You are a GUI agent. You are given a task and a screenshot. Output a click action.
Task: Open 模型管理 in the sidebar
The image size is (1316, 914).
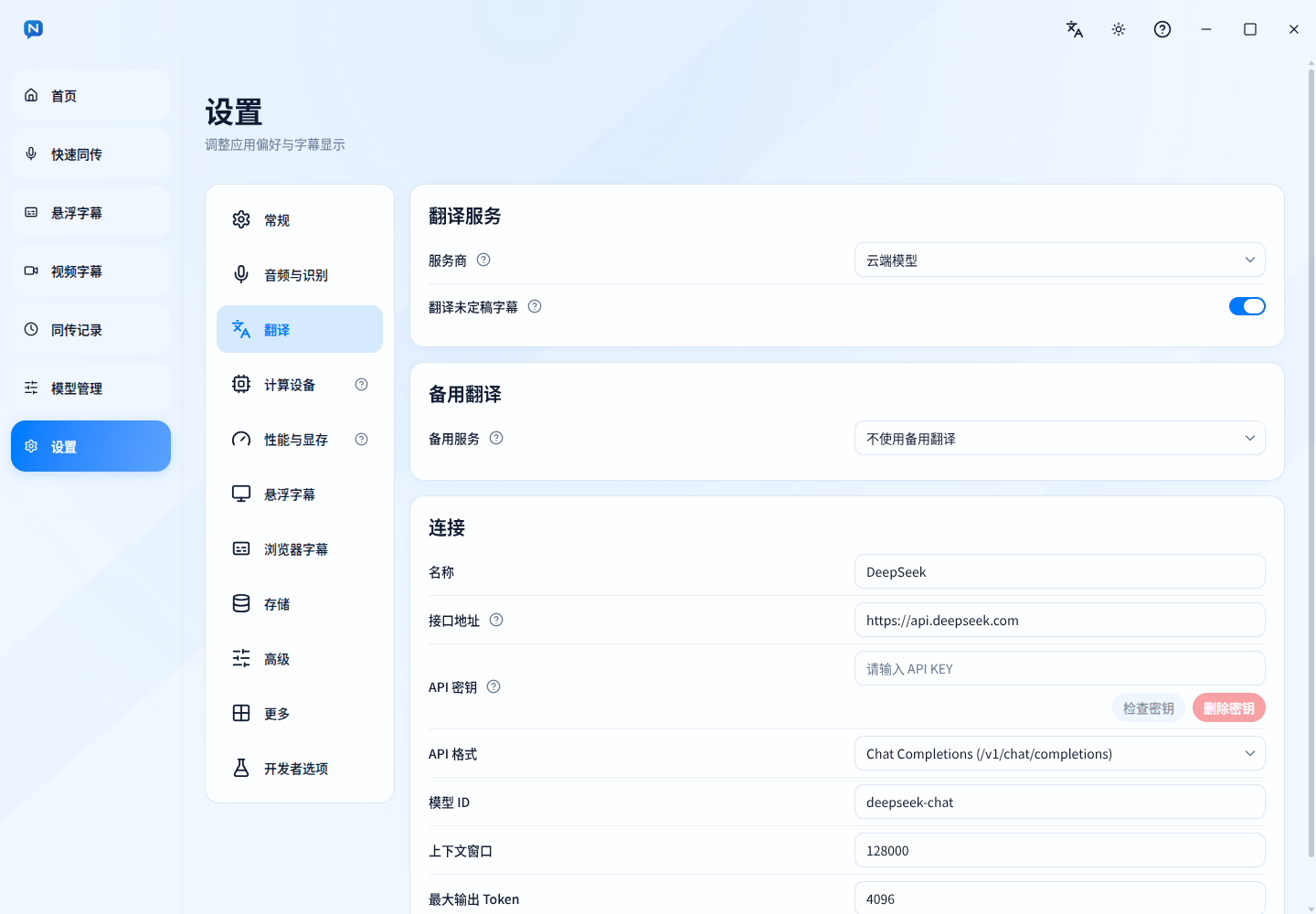pyautogui.click(x=90, y=388)
